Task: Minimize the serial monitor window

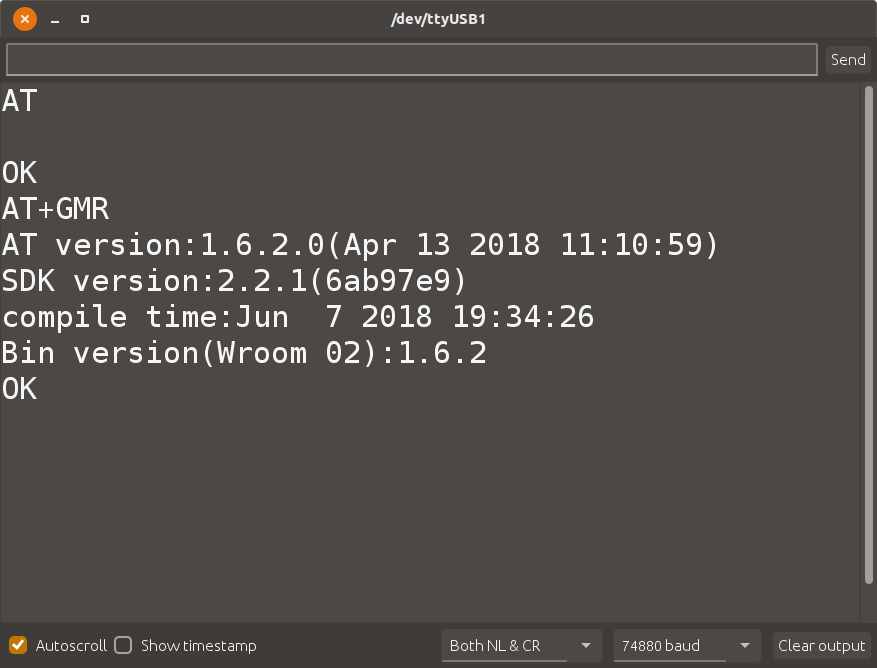Action: pos(55,19)
